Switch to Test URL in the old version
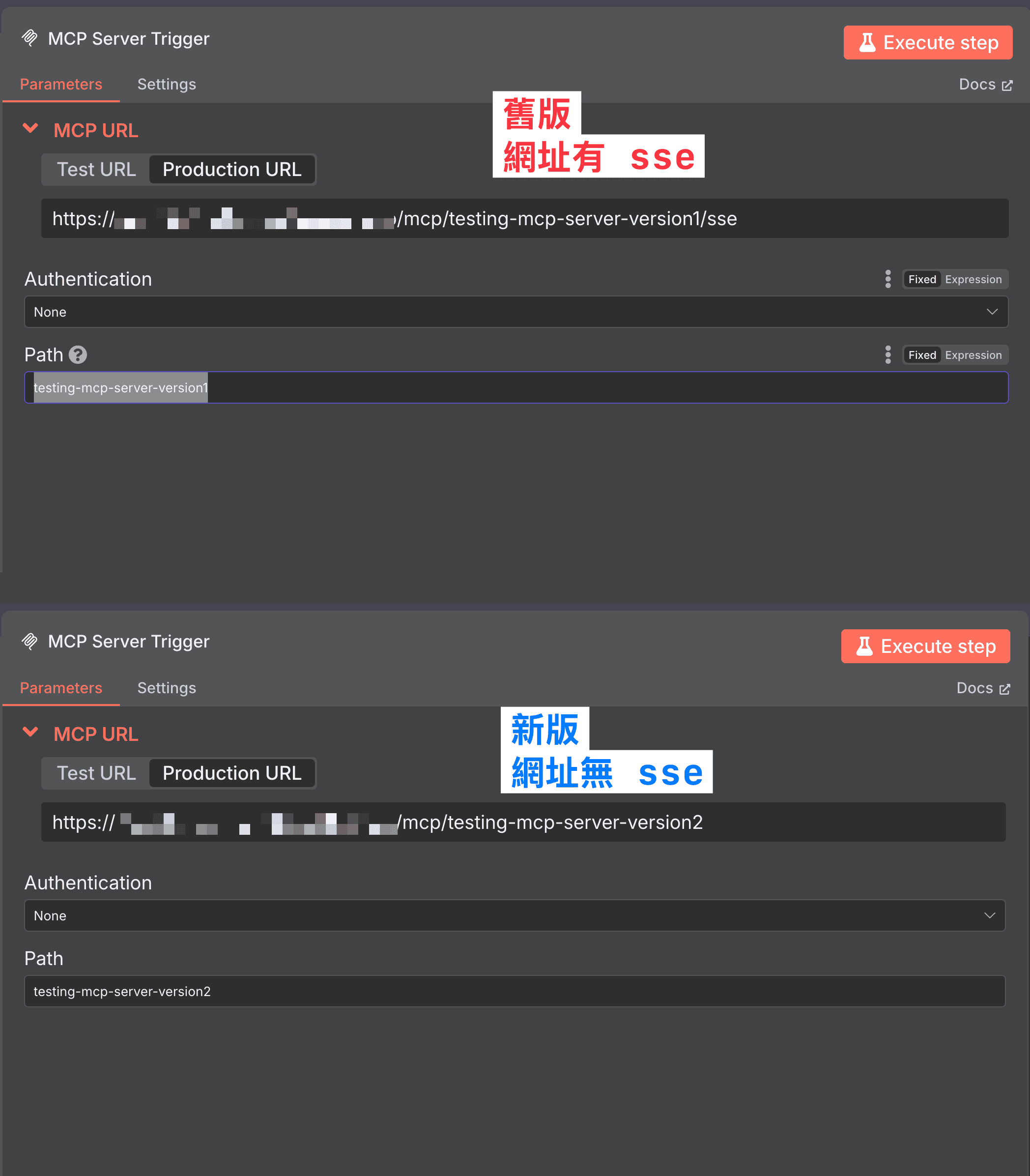The height and width of the screenshot is (1176, 1030). click(95, 169)
